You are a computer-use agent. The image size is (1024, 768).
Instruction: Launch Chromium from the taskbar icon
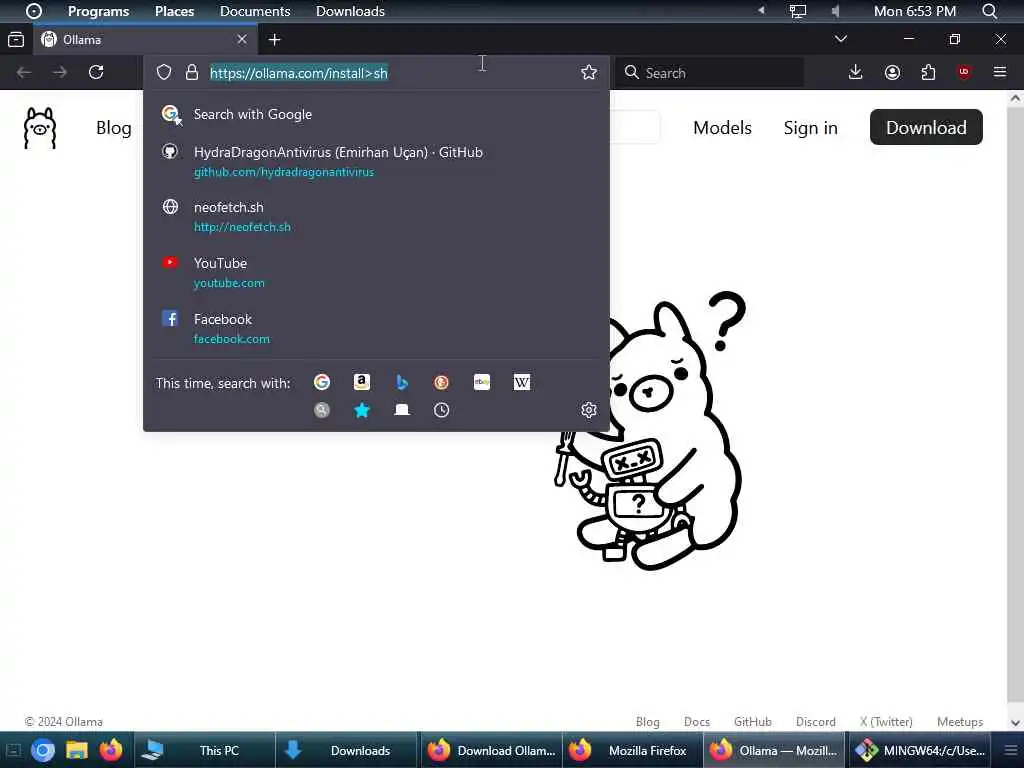click(43, 750)
